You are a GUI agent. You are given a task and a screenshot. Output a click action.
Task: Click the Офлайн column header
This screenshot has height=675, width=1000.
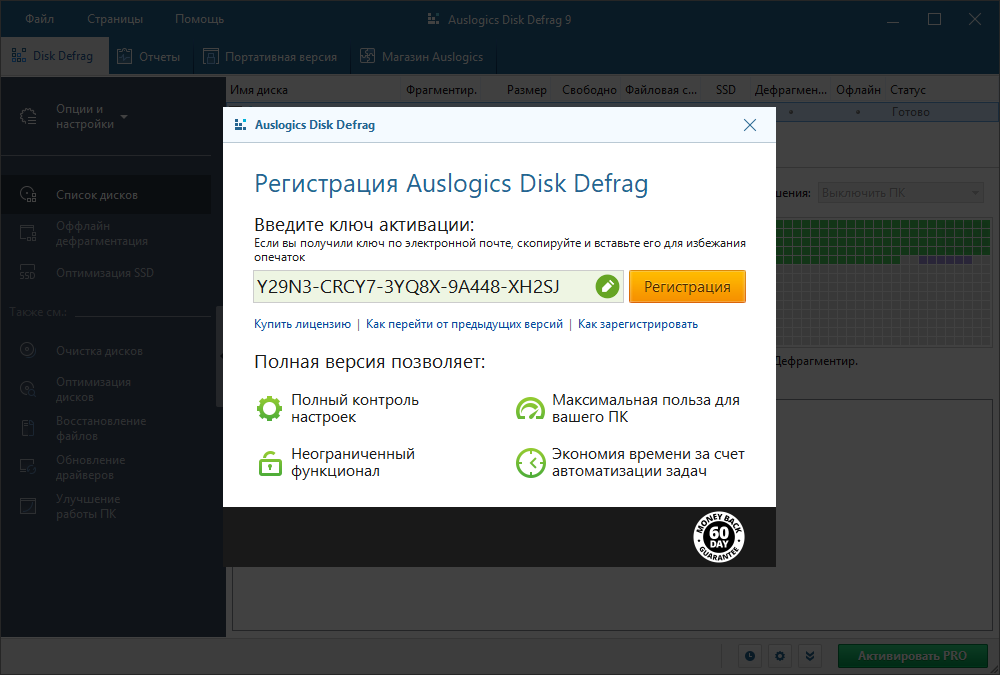[858, 90]
